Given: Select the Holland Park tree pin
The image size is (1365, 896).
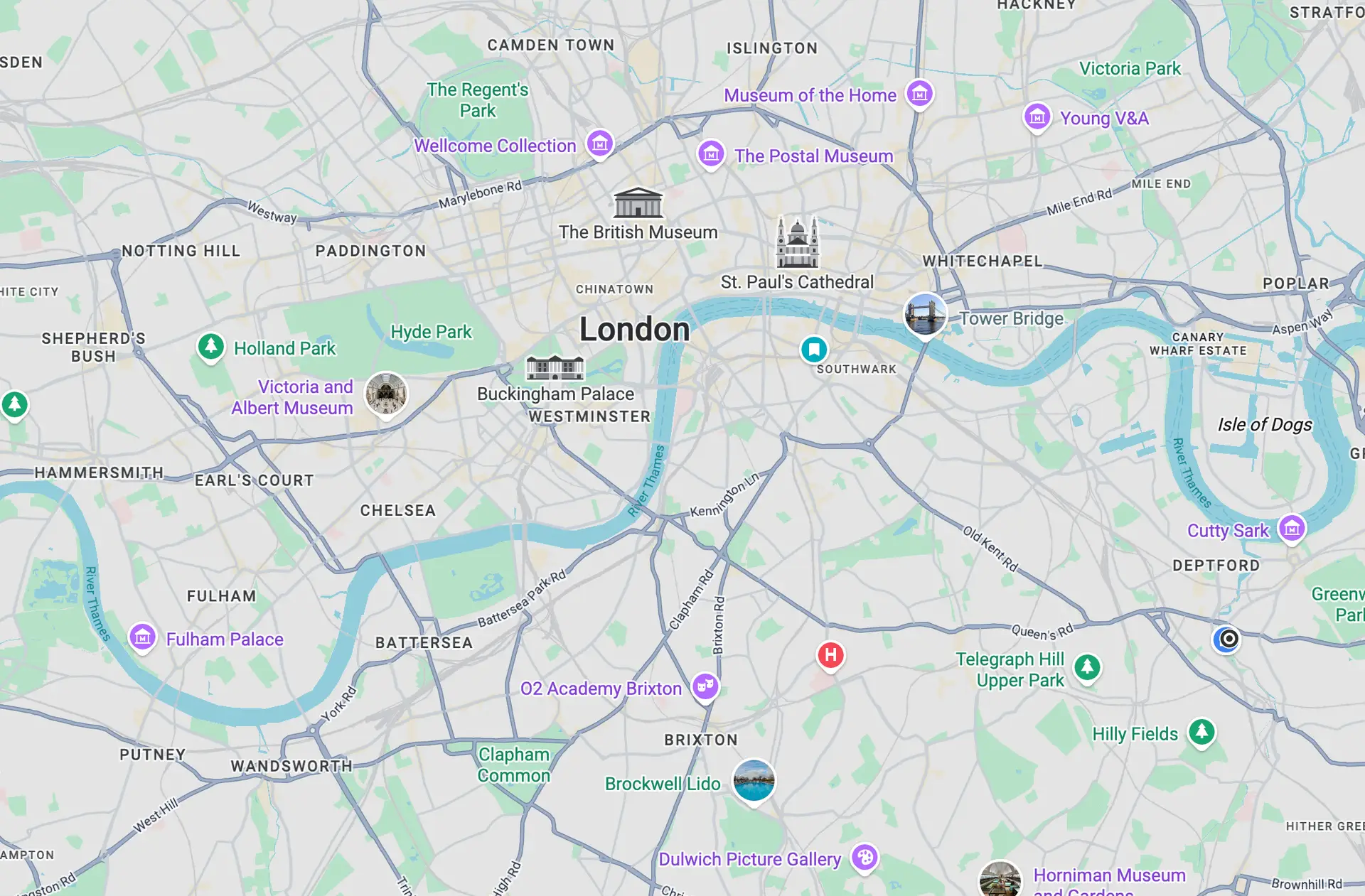Looking at the screenshot, I should tap(210, 347).
